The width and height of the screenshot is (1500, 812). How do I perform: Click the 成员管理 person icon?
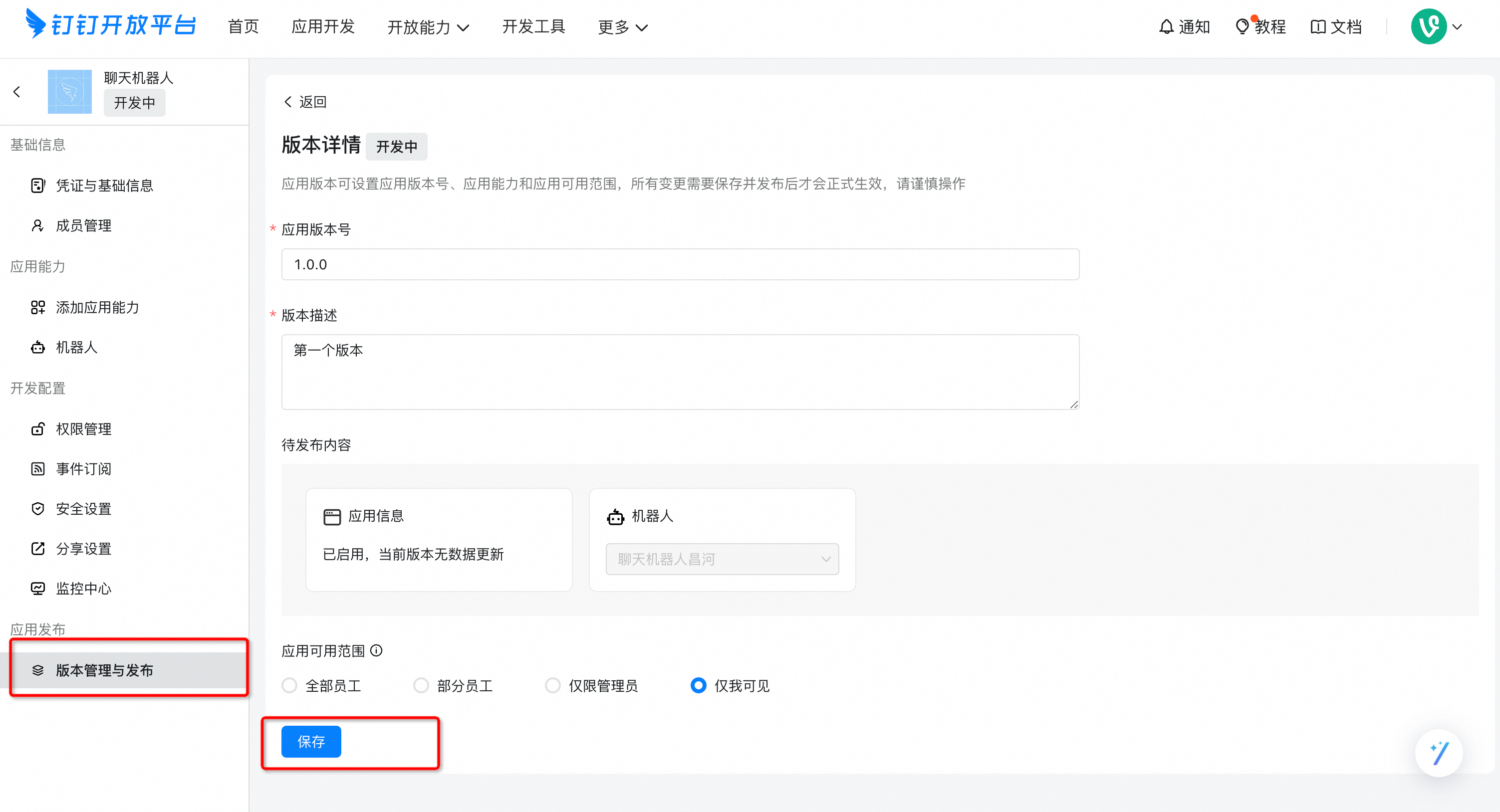[x=38, y=226]
